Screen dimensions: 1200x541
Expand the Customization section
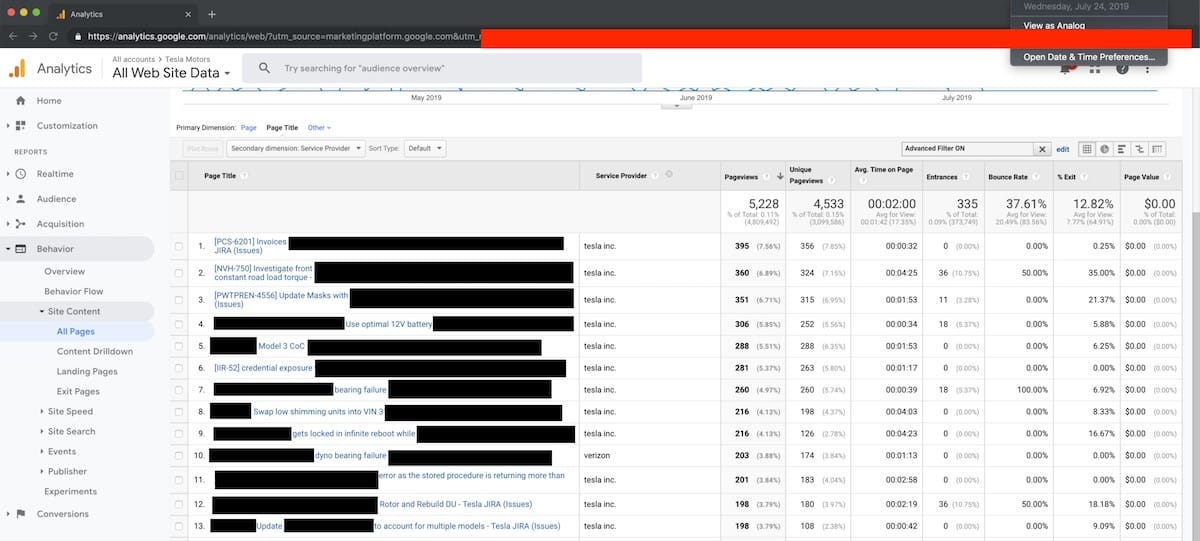click(x=8, y=126)
